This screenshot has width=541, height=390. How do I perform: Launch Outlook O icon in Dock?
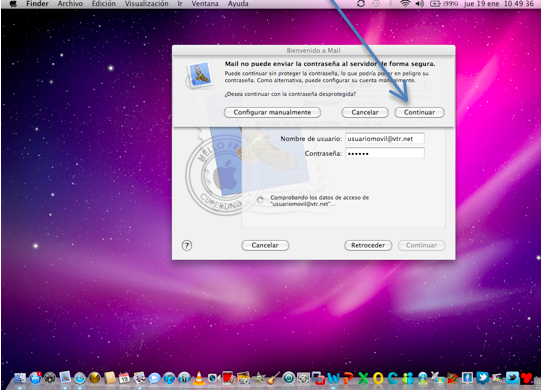[378, 378]
